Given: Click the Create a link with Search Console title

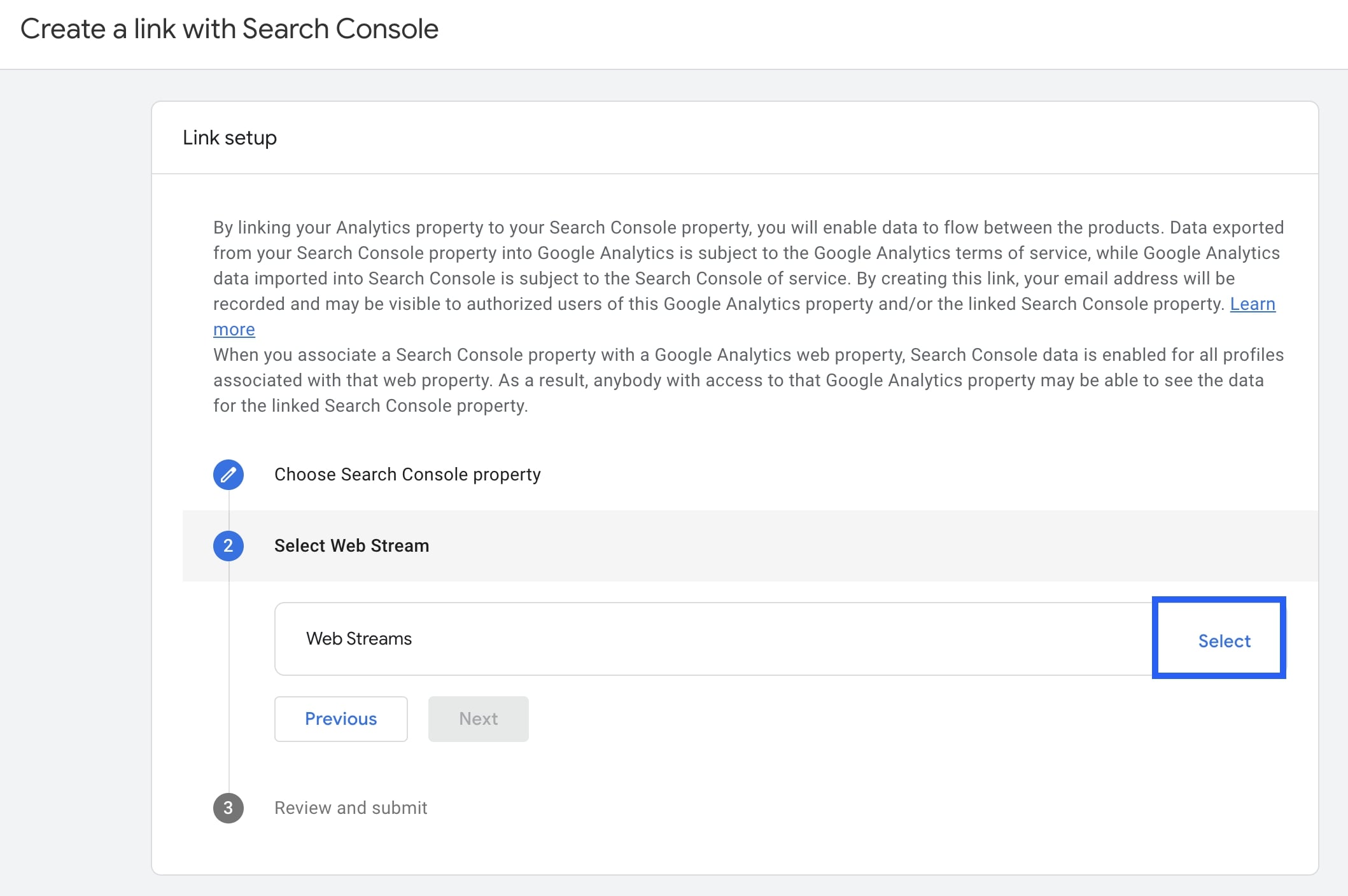Looking at the screenshot, I should pos(230,29).
